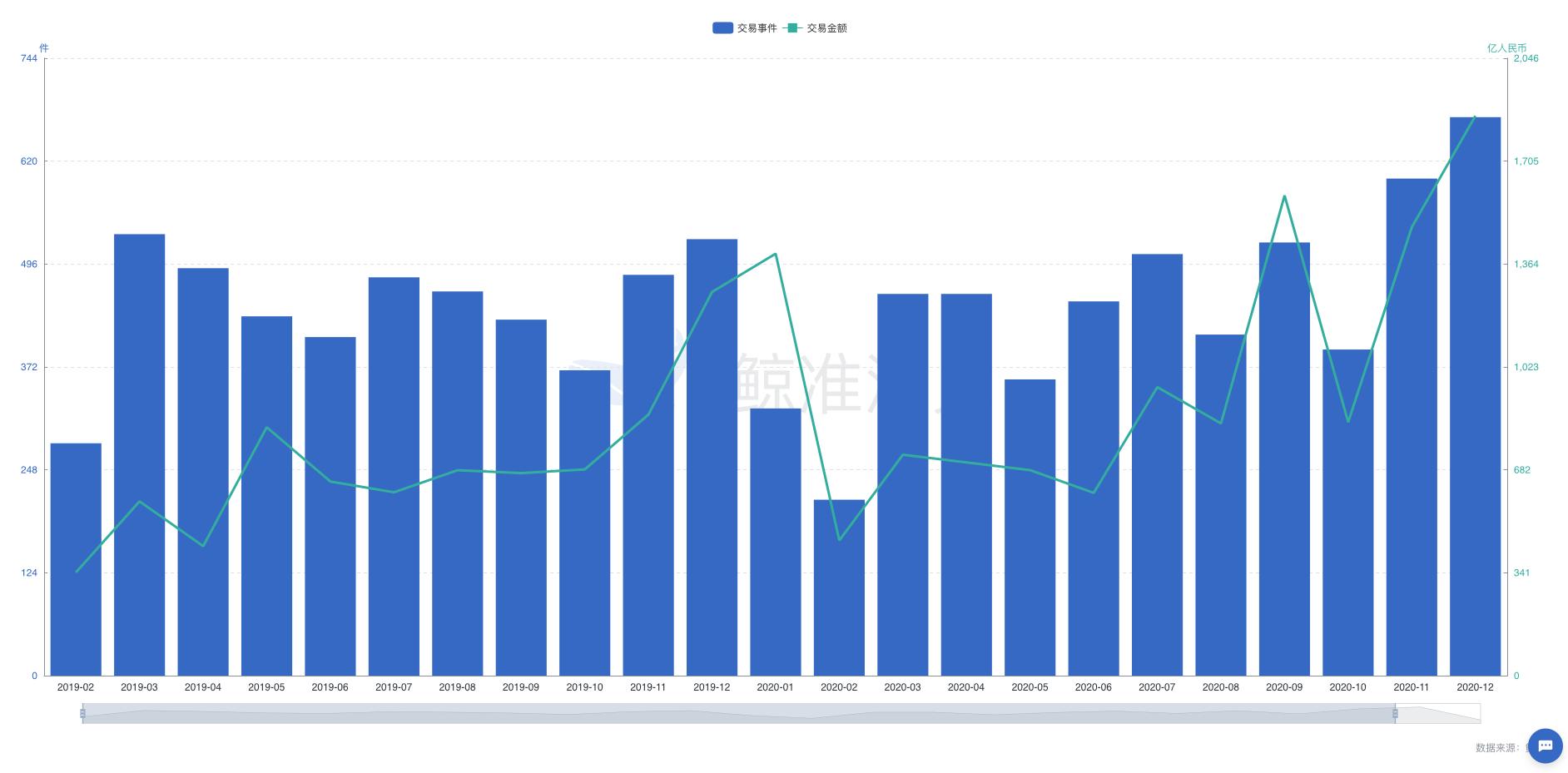Click the 2019-03 bar
Image resolution: width=1568 pixels, height=773 pixels.
139,455
